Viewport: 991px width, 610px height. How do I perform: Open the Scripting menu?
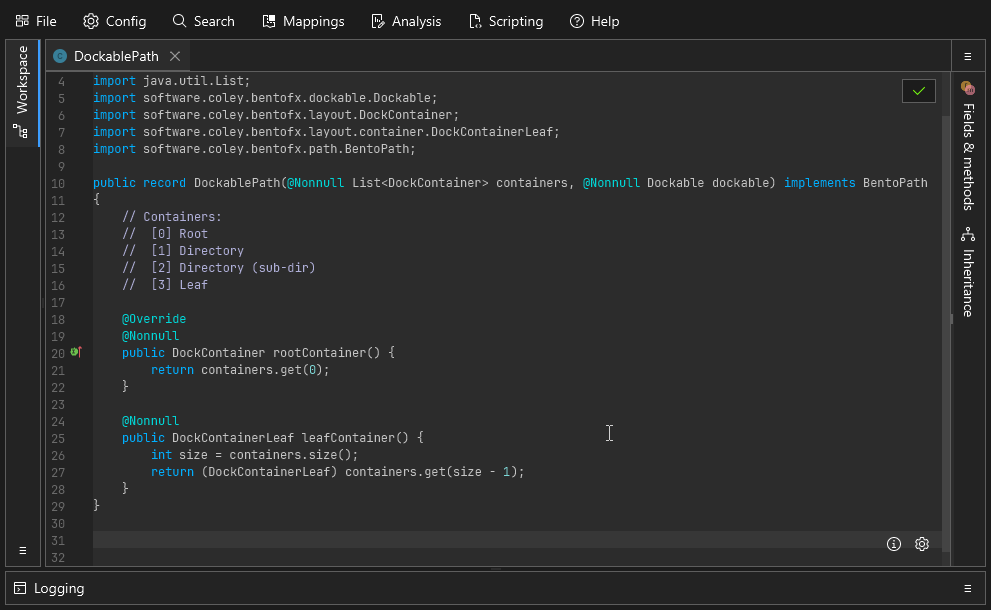tap(506, 20)
